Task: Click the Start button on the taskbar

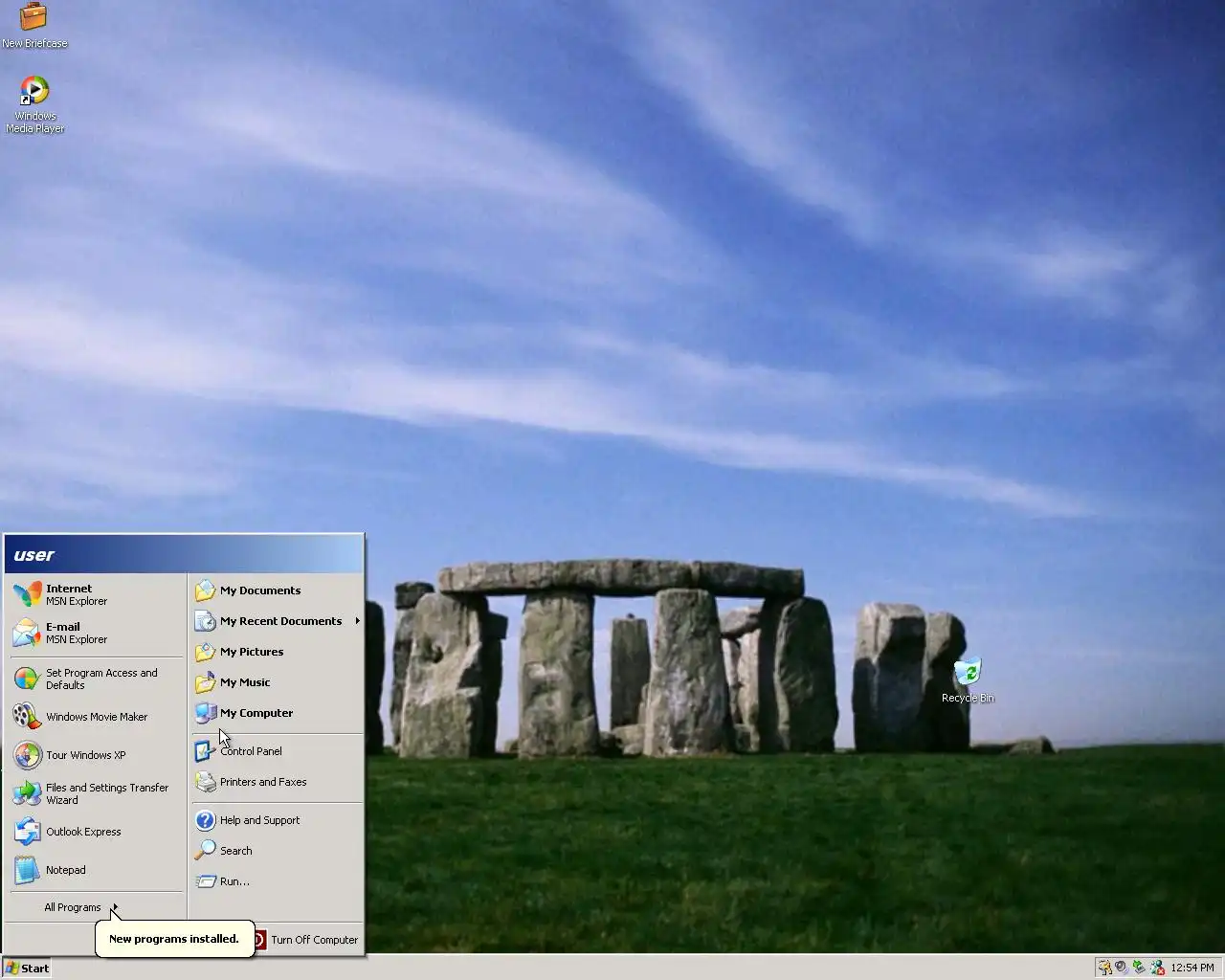Action: click(27, 968)
